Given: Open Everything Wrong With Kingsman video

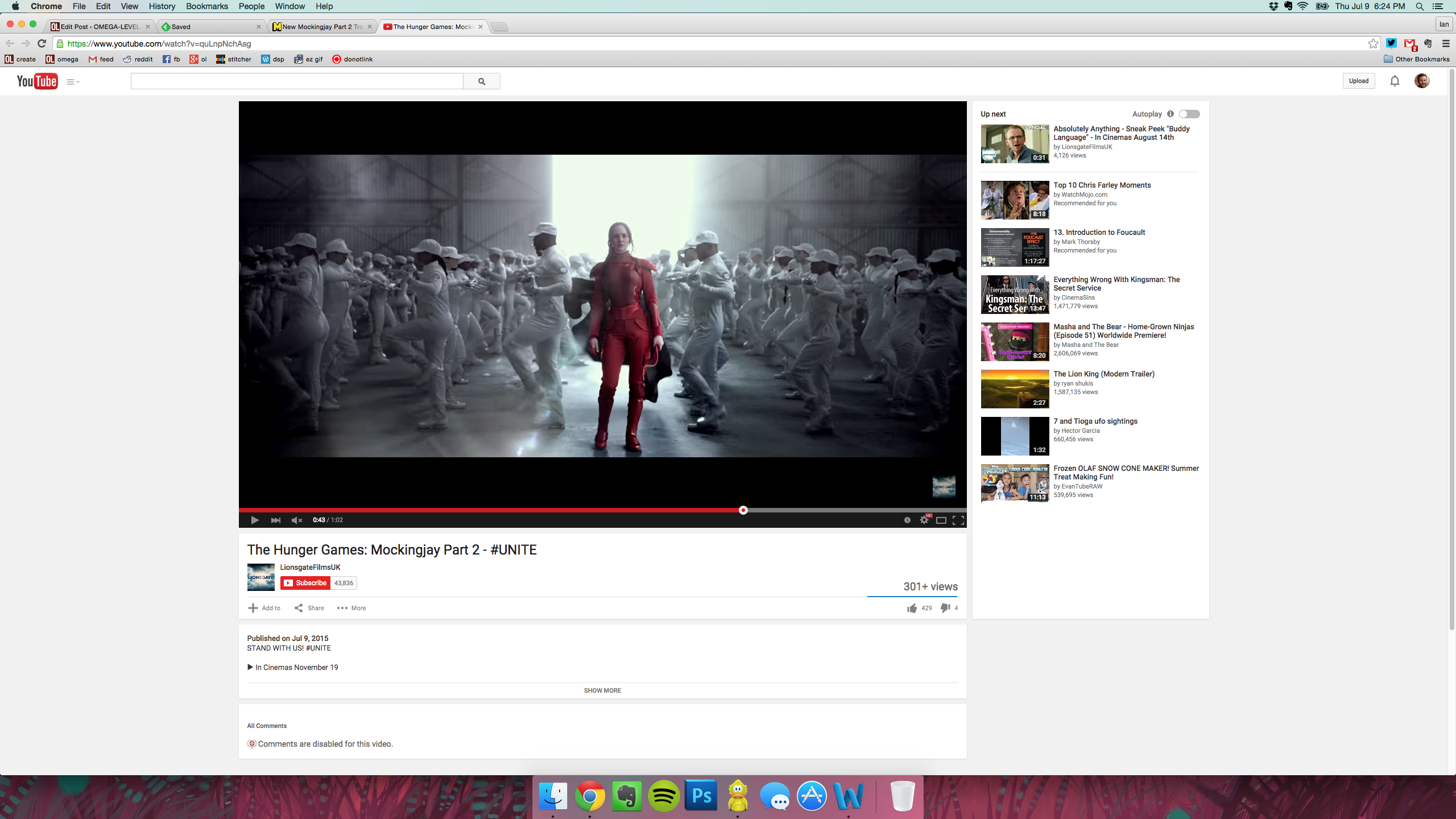Looking at the screenshot, I should coord(1116,284).
